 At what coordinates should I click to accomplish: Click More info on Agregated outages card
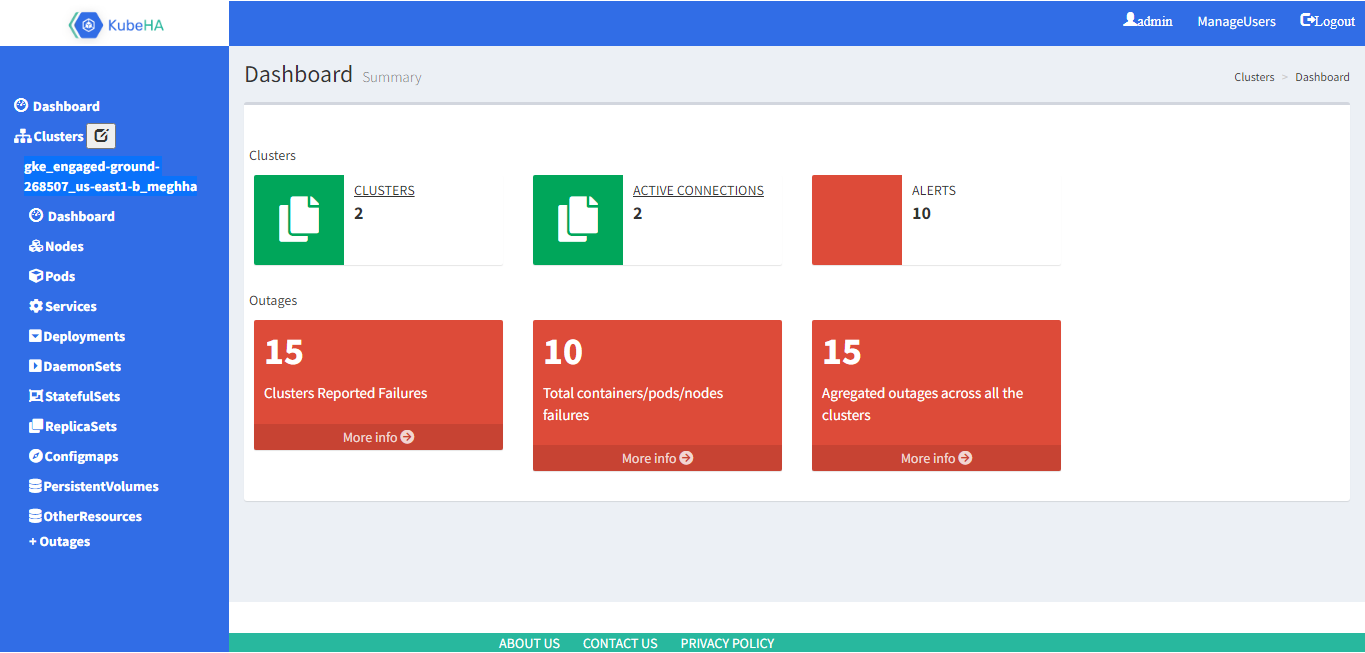936,458
